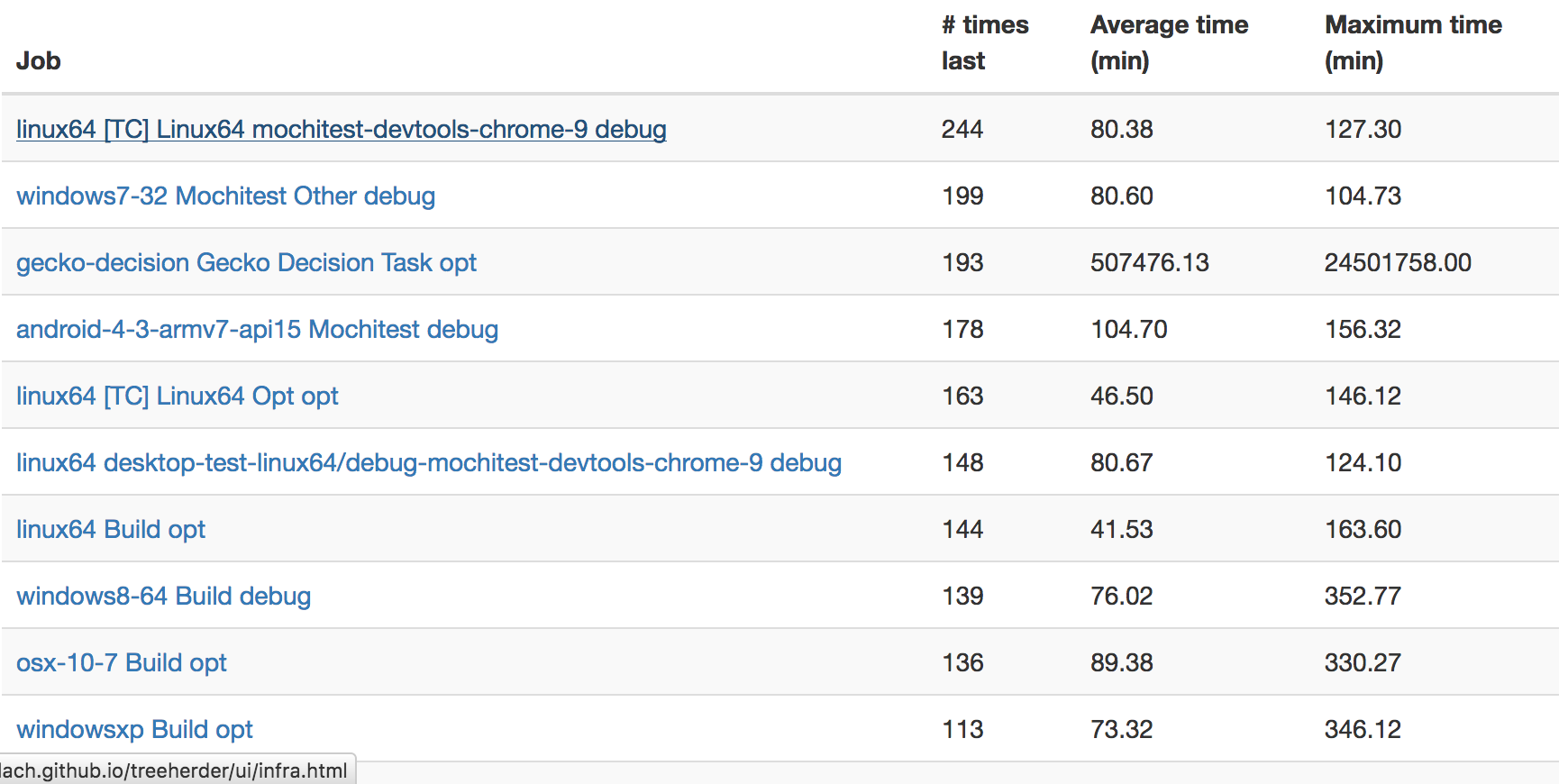Click the 113 count in the windowsxp row
This screenshot has width=1568, height=784.
point(962,730)
